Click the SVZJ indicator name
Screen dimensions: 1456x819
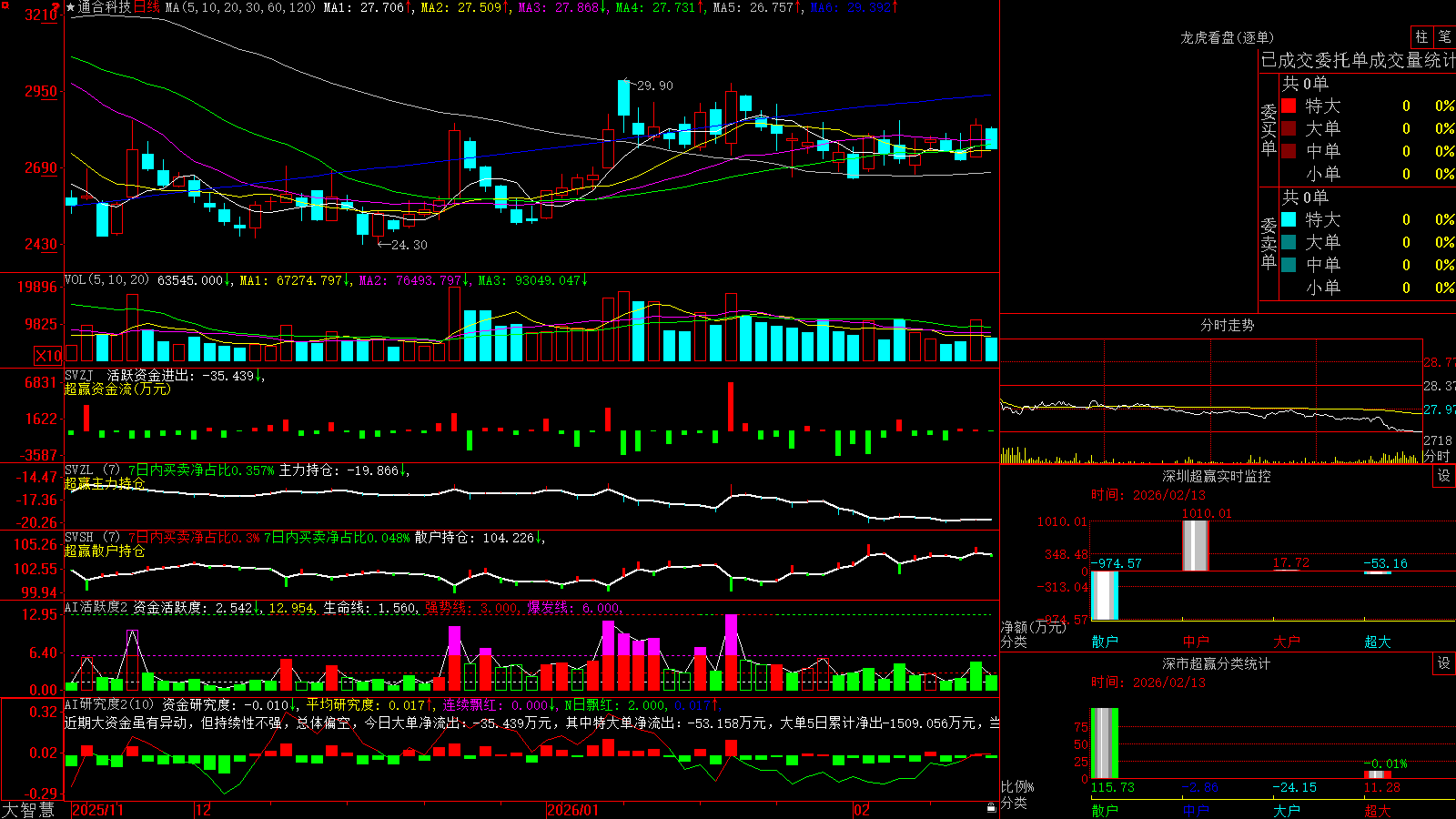79,375
